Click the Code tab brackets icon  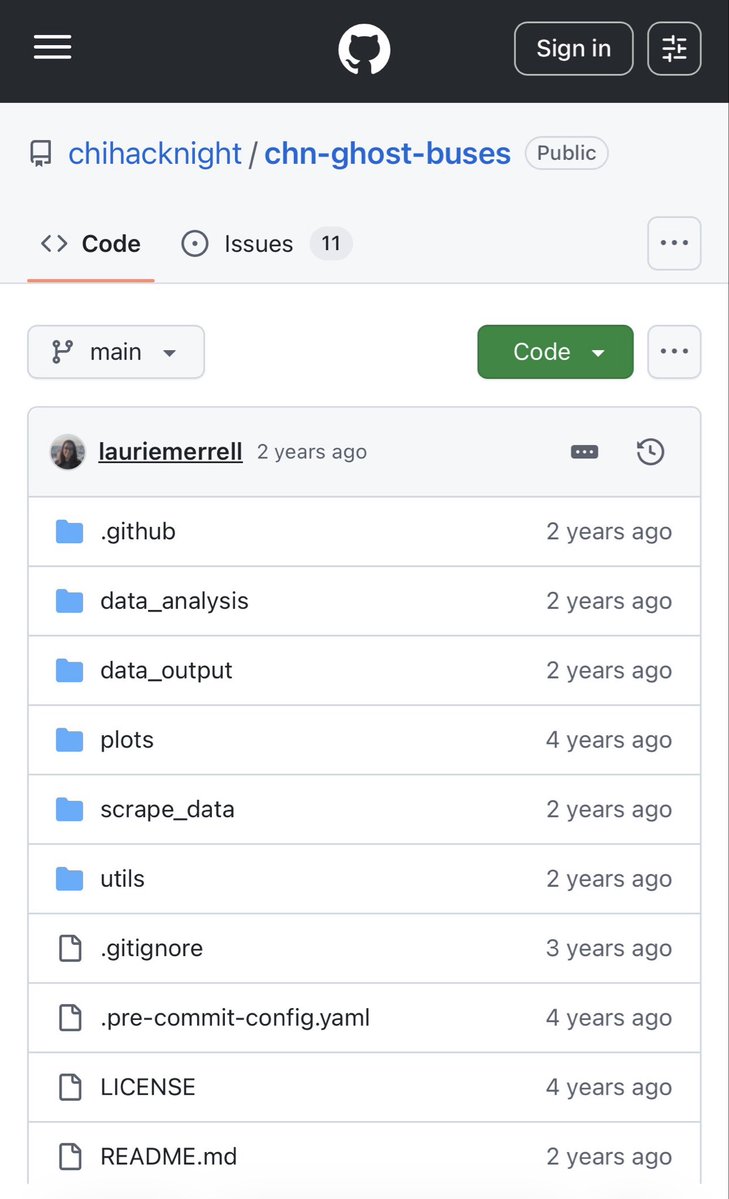(54, 244)
